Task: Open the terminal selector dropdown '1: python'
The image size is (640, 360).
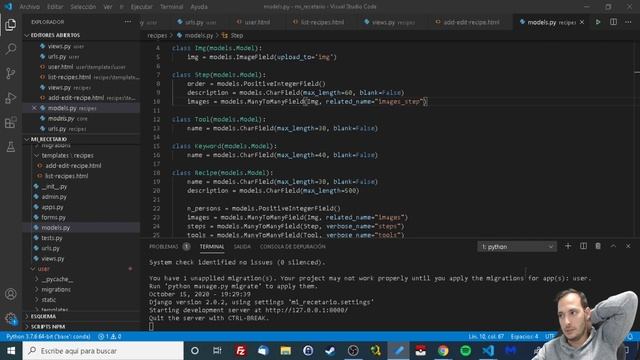Action: coord(517,247)
